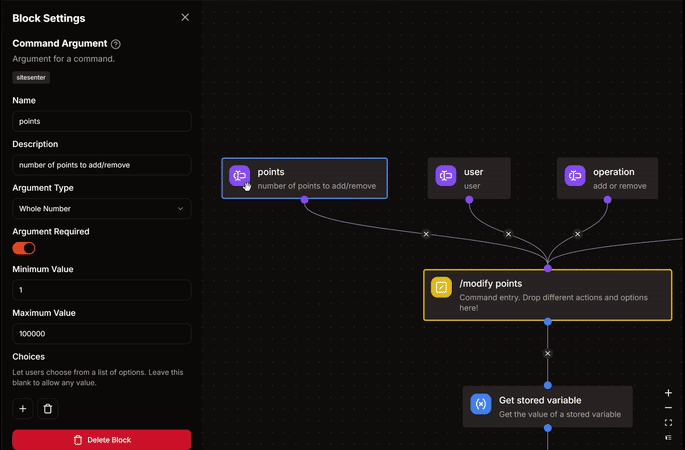Close the Block Settings panel
685x450 pixels.
pyautogui.click(x=184, y=18)
